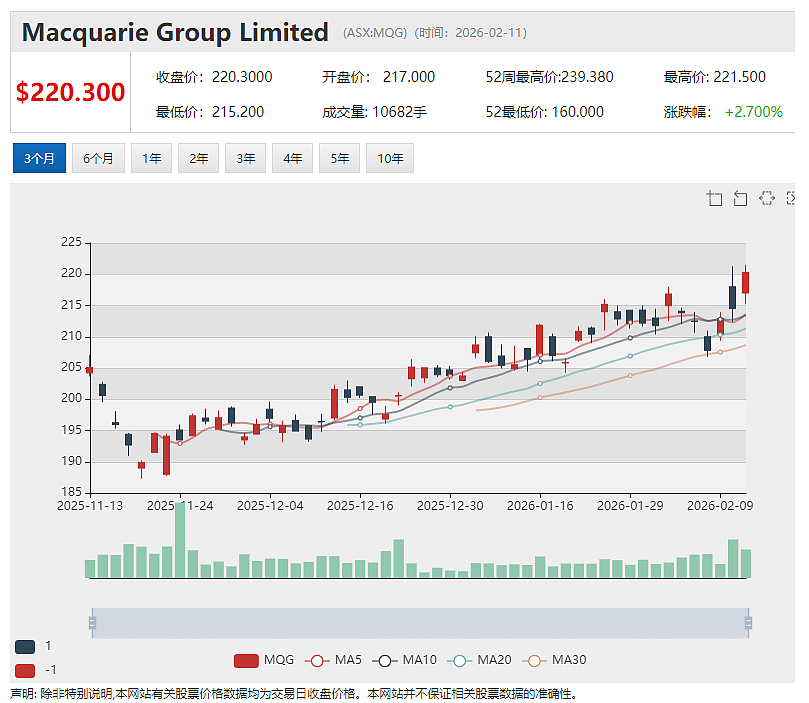Viewport: 809px width, 703px height.
Task: Click the middle of the data zoom bar
Action: pyautogui.click(x=420, y=623)
